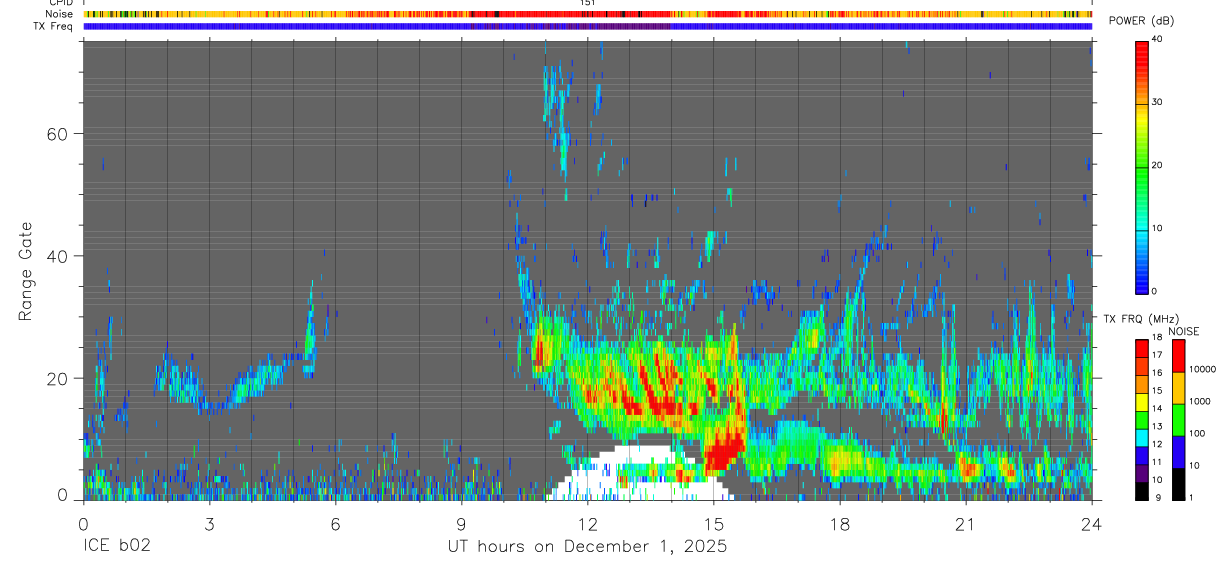The image size is (1228, 567).
Task: Click the 60 tick on Range Gate axis
Action: [x=55, y=134]
